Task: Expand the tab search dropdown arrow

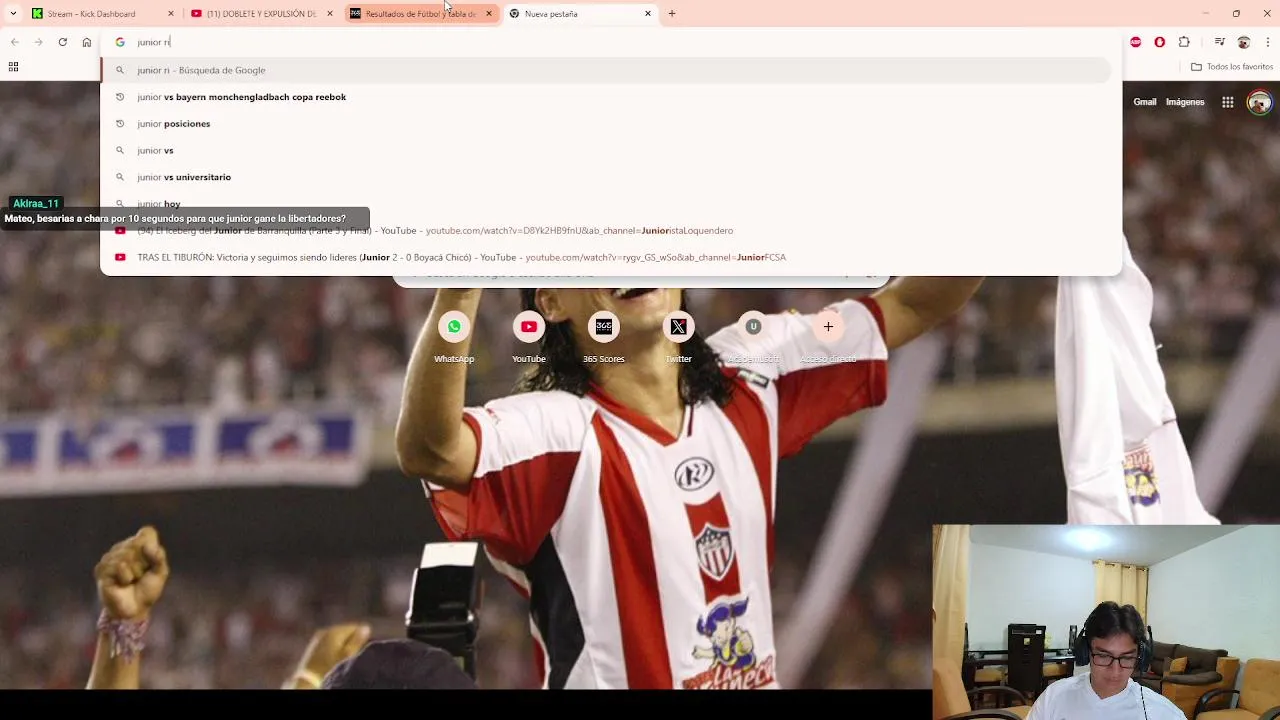Action: click(13, 14)
